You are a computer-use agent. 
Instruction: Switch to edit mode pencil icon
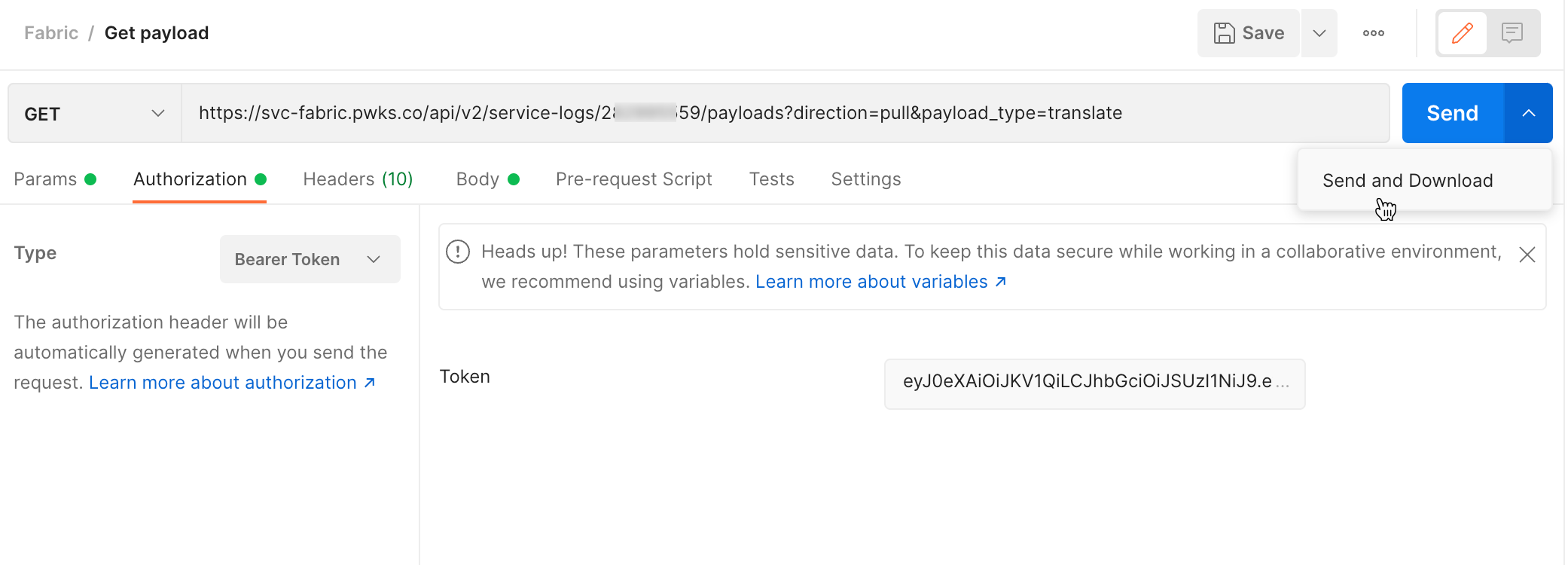coord(1462,33)
